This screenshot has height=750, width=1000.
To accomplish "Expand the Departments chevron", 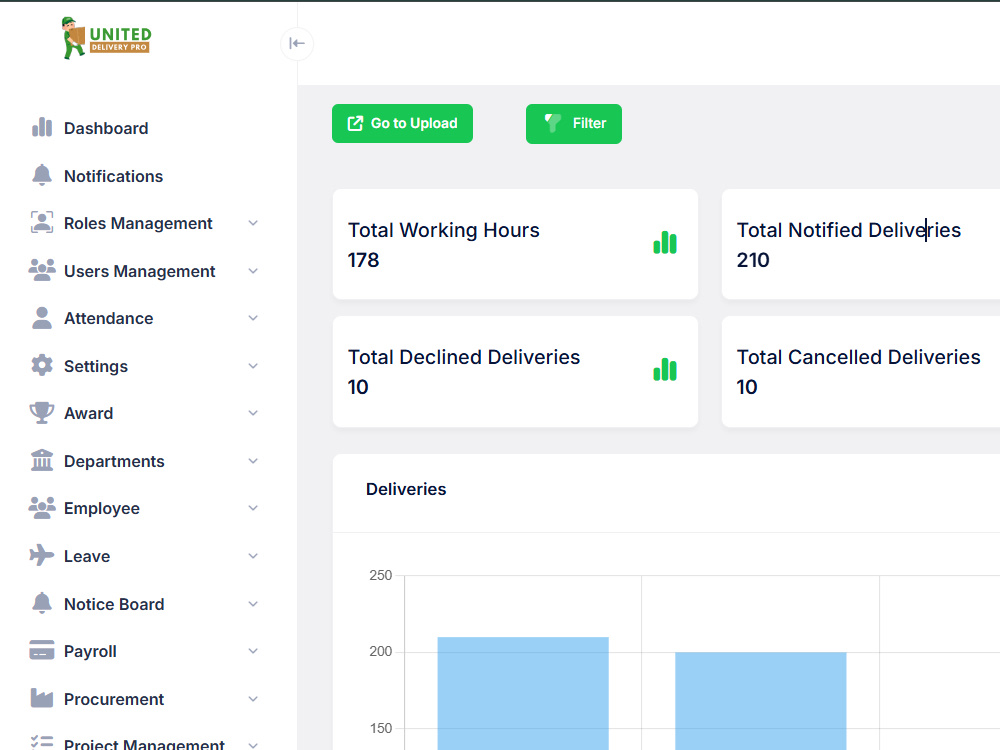I will tap(253, 461).
